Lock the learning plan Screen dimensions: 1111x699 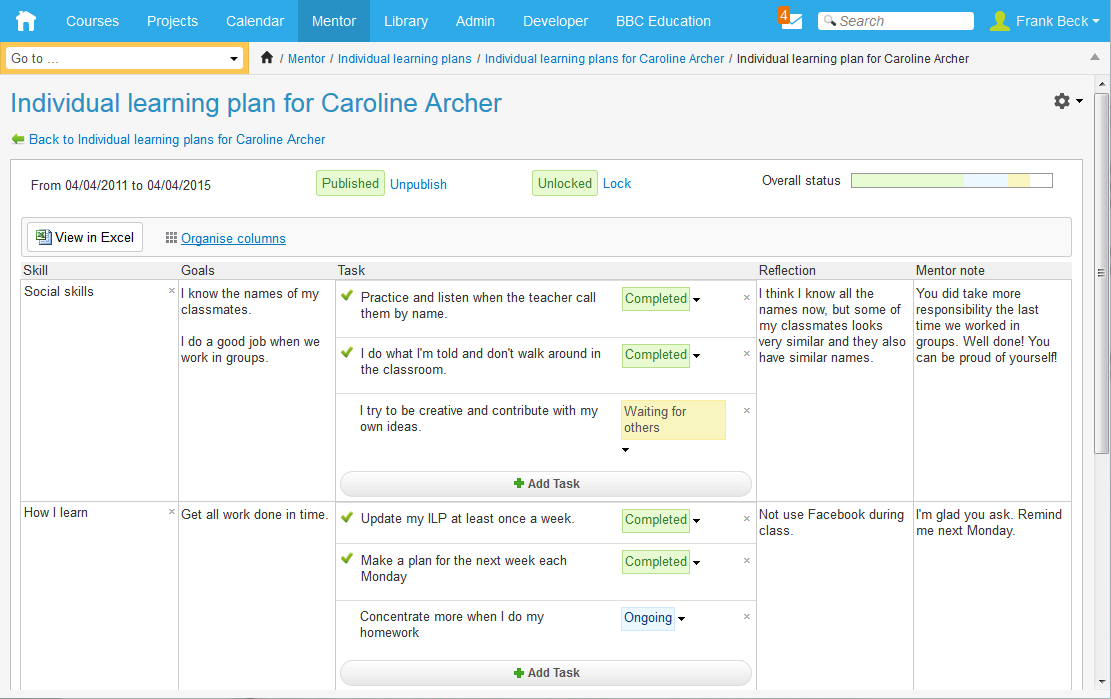coord(617,184)
